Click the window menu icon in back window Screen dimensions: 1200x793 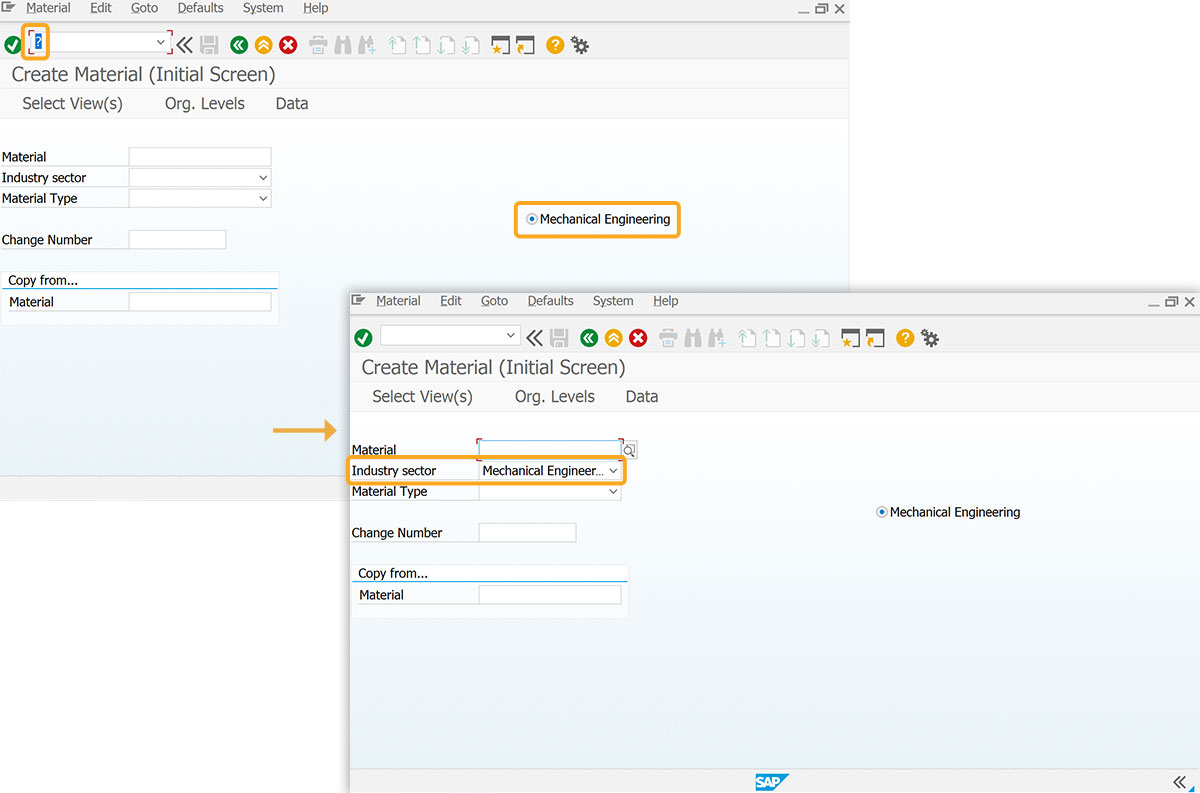click(9, 8)
